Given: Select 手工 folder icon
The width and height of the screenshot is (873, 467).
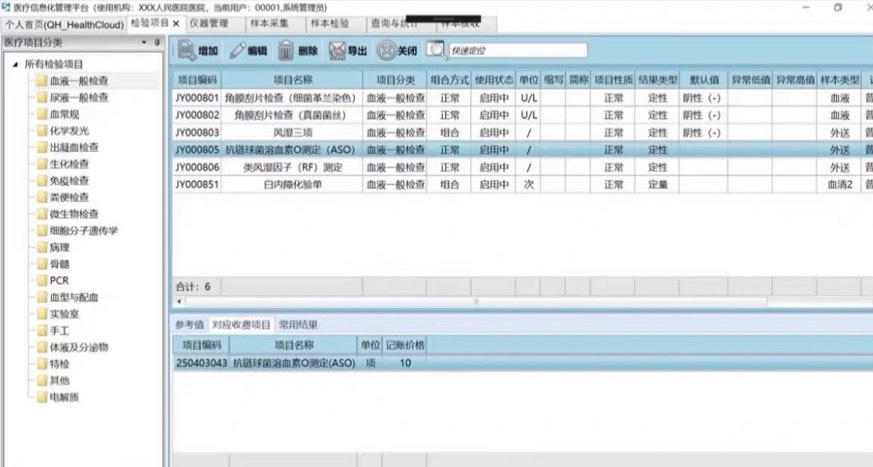Looking at the screenshot, I should tap(42, 331).
